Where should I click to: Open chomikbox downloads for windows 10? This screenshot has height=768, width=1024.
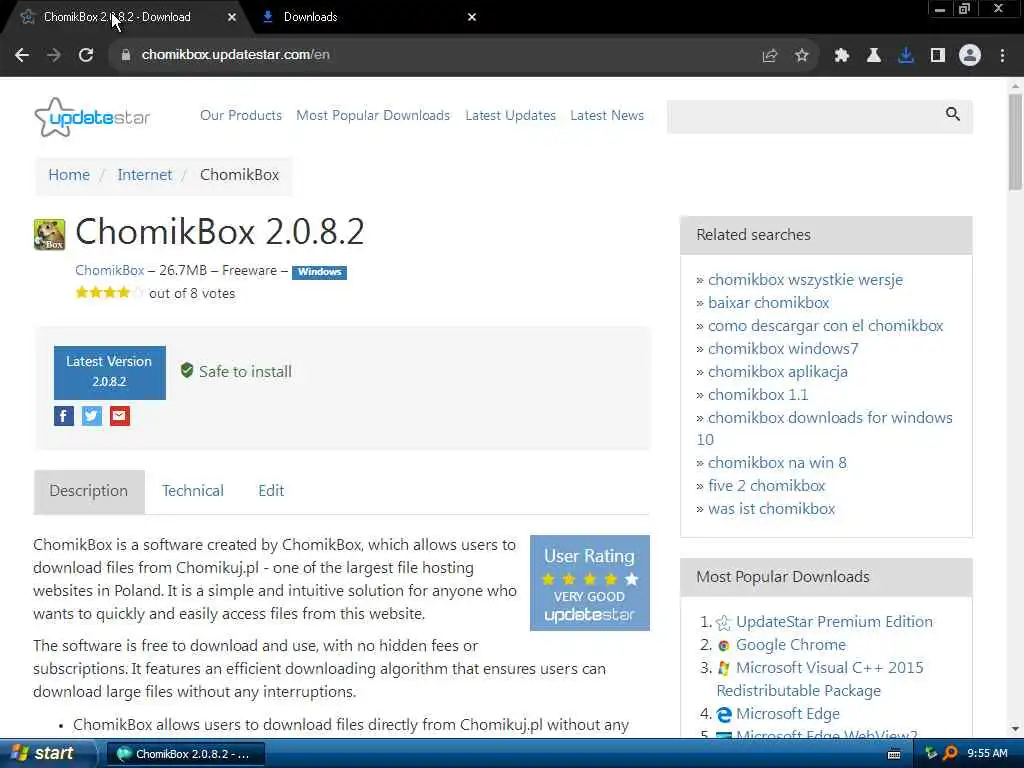click(825, 428)
